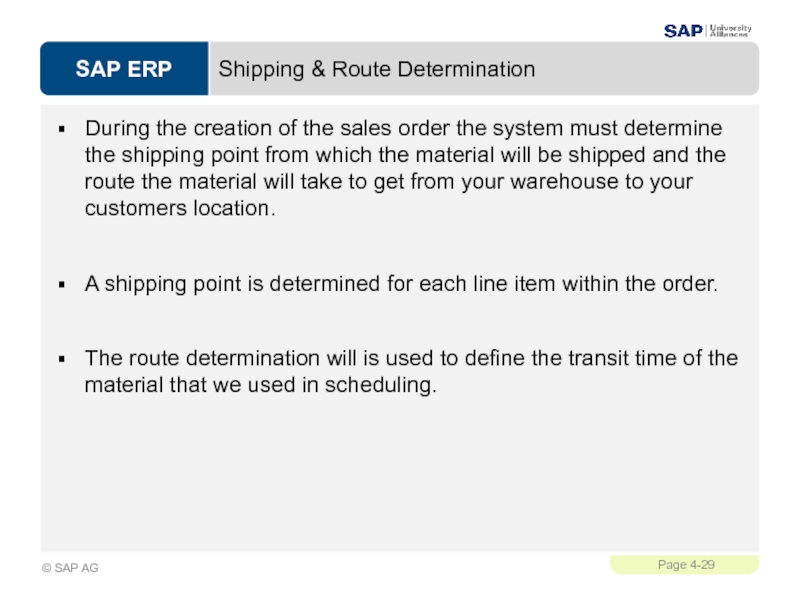Click the first bullet marker before 'During'

point(62,129)
